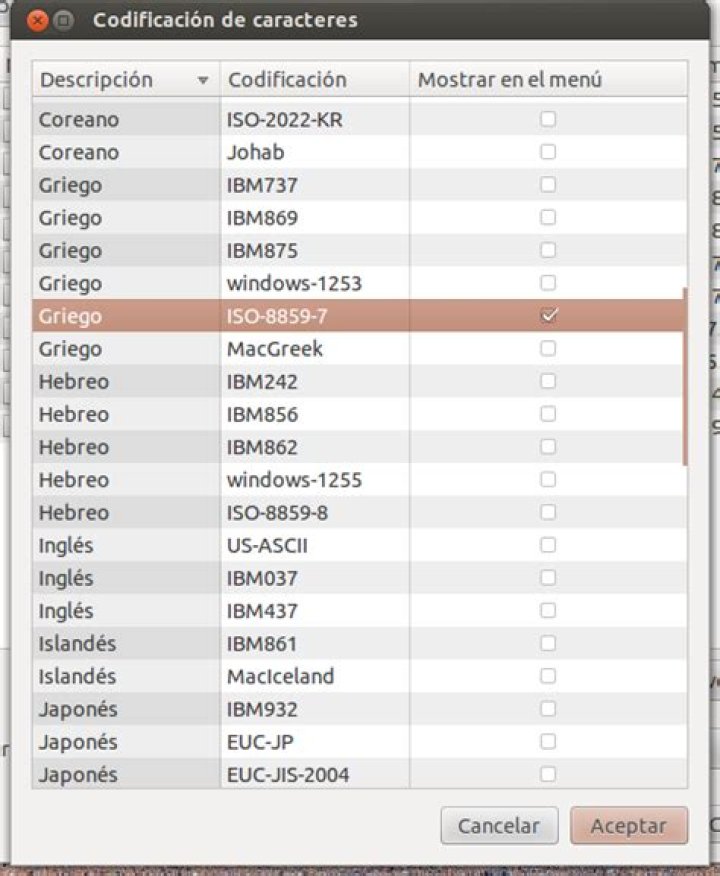This screenshot has width=720, height=876.
Task: Enable the ISO-2022-KR menu checkbox
Action: [548, 119]
